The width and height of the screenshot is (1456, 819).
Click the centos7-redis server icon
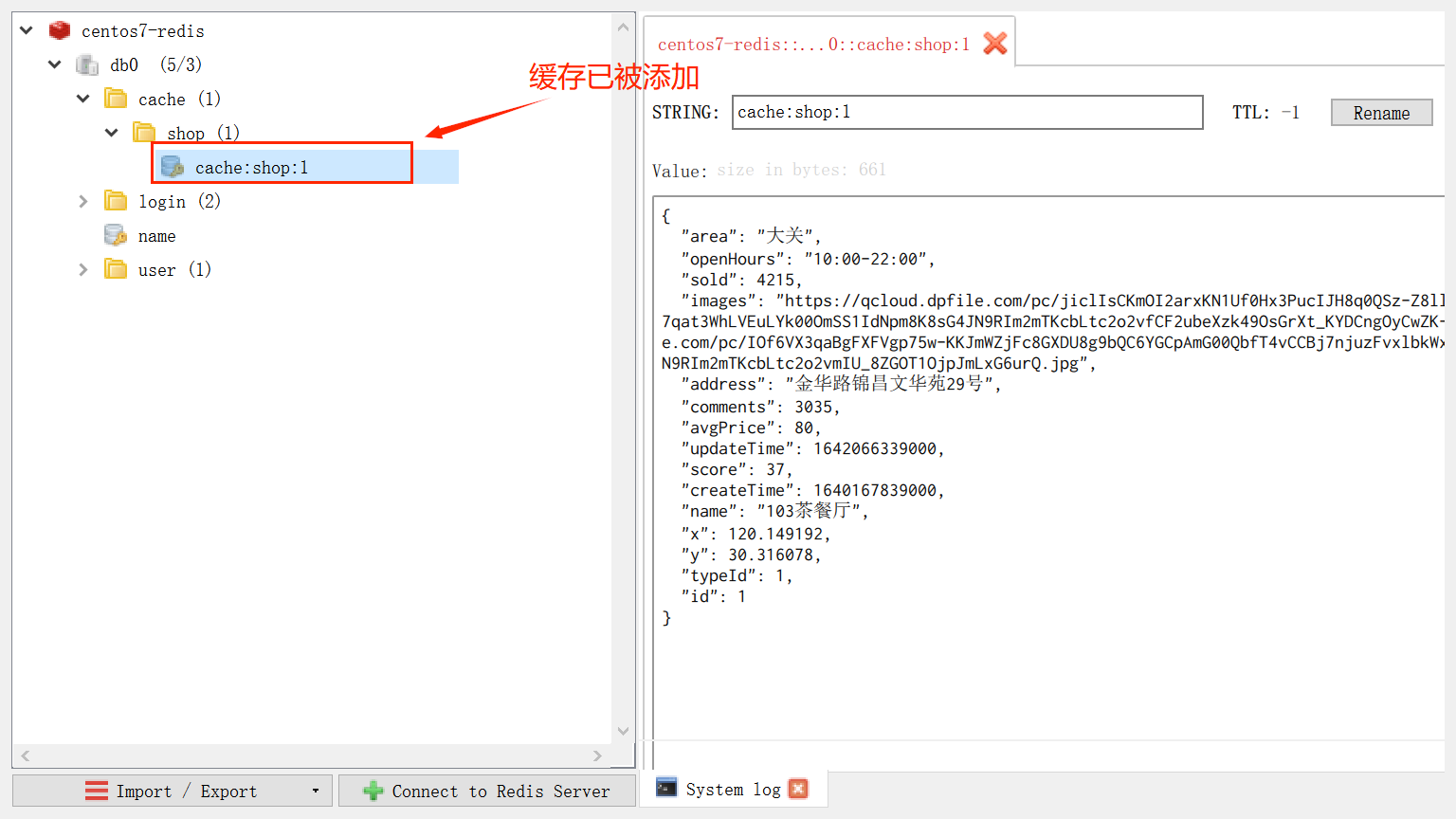(x=60, y=30)
